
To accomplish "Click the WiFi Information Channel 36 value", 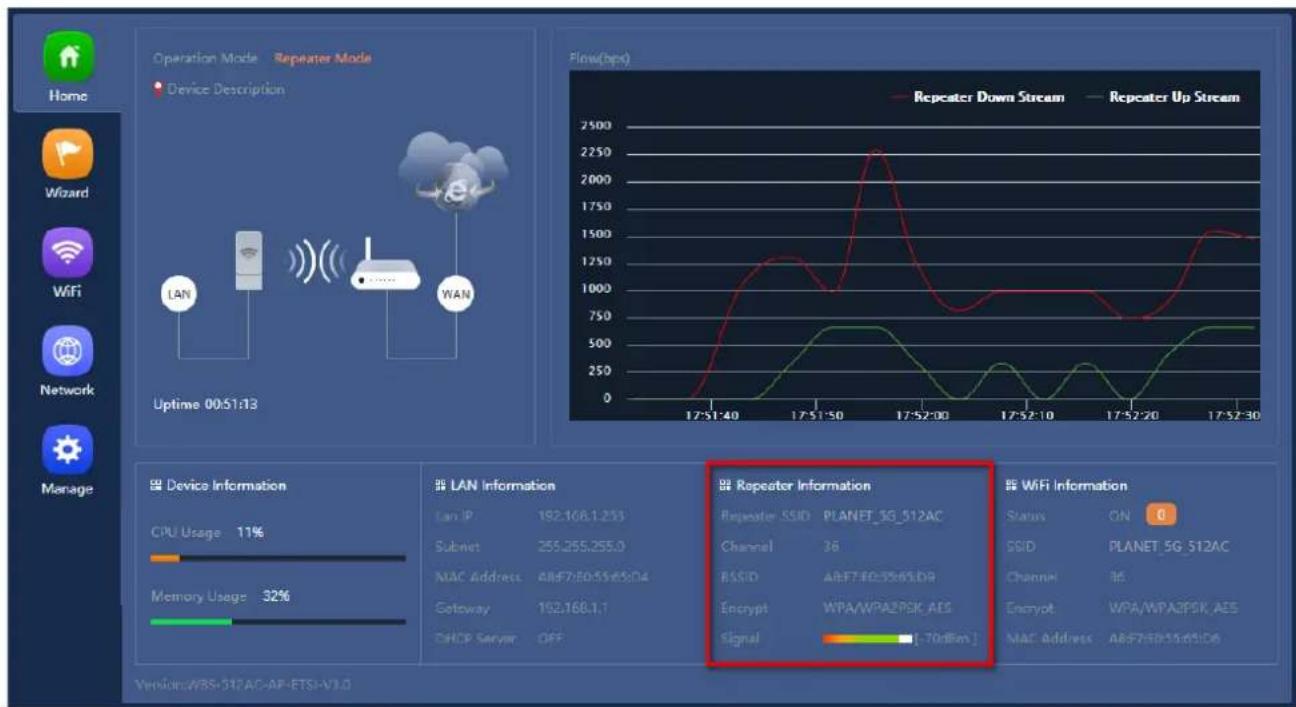I will (1116, 577).
